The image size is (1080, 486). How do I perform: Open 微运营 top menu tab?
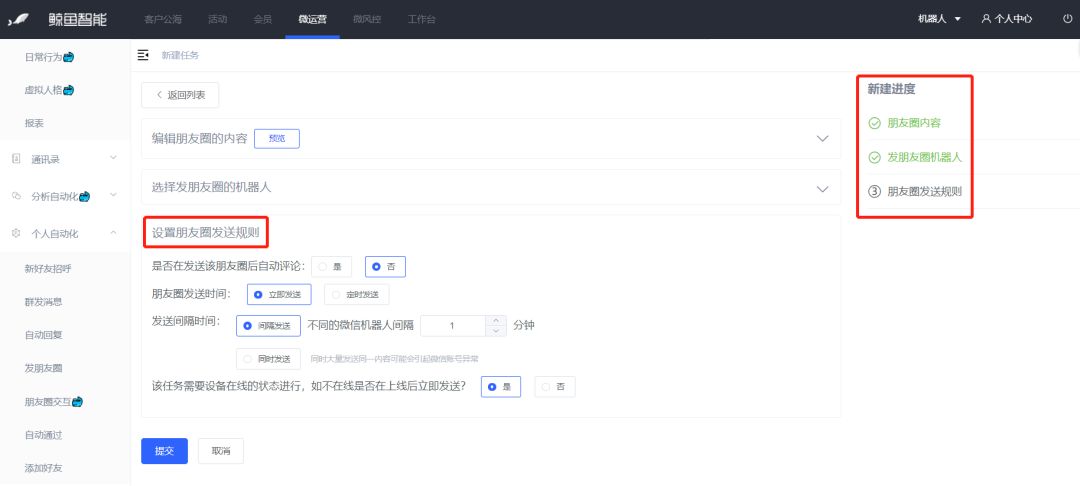coord(313,19)
